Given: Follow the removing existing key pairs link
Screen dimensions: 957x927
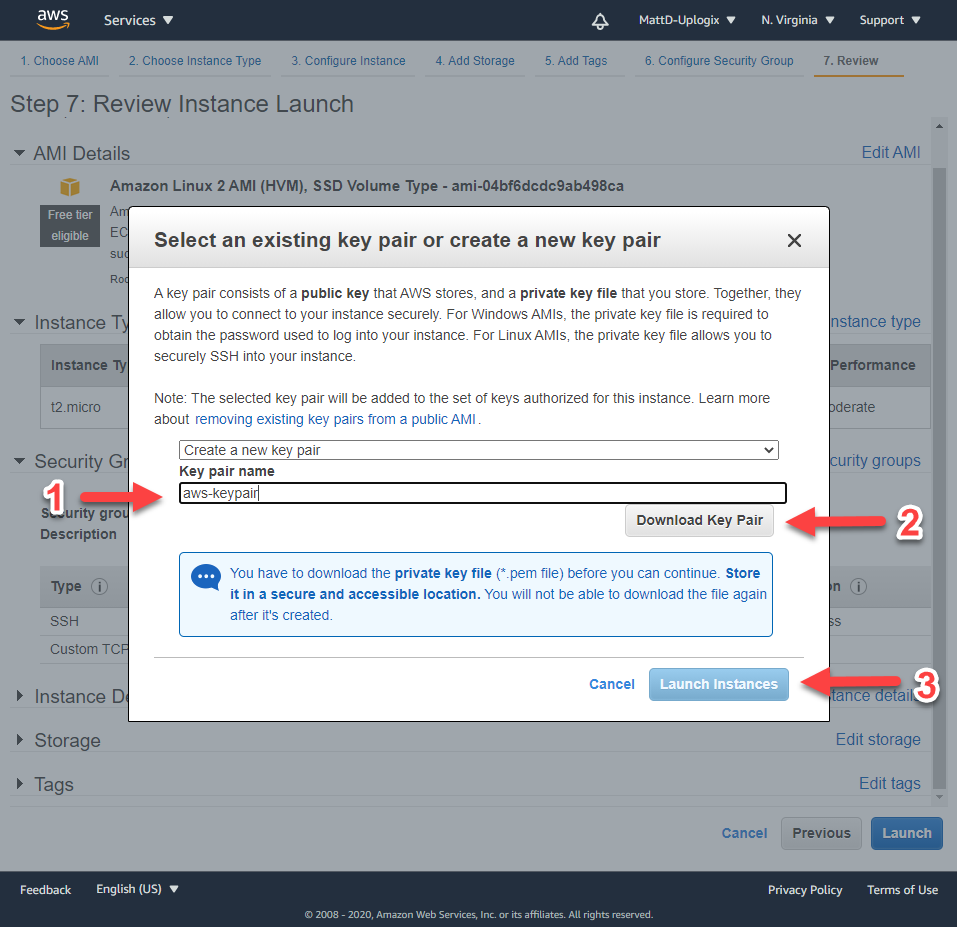Looking at the screenshot, I should 335,419.
